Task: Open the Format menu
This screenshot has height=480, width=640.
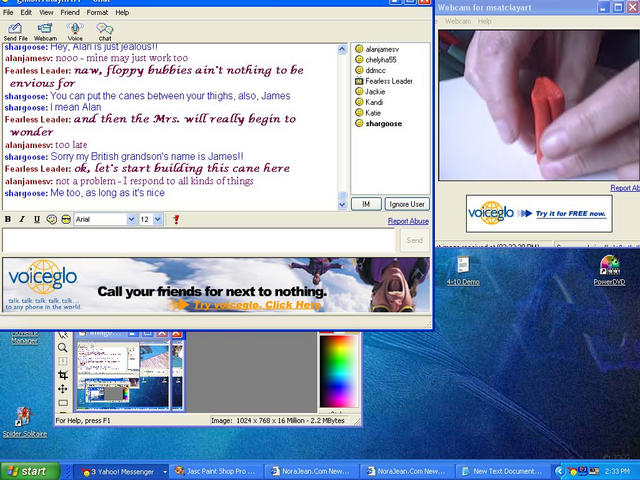Action: point(97,13)
